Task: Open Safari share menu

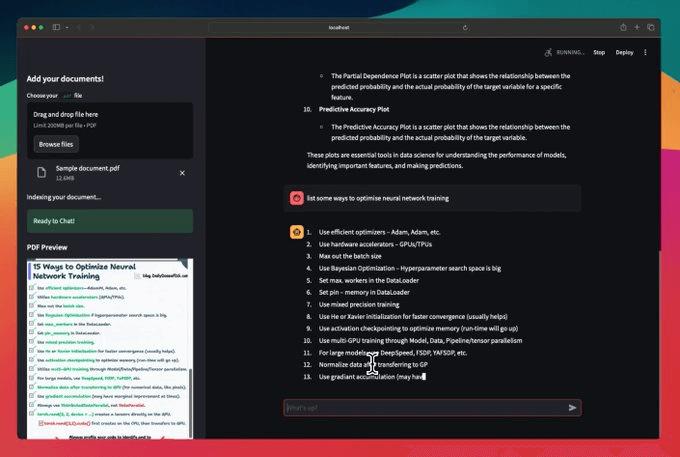Action: point(624,27)
